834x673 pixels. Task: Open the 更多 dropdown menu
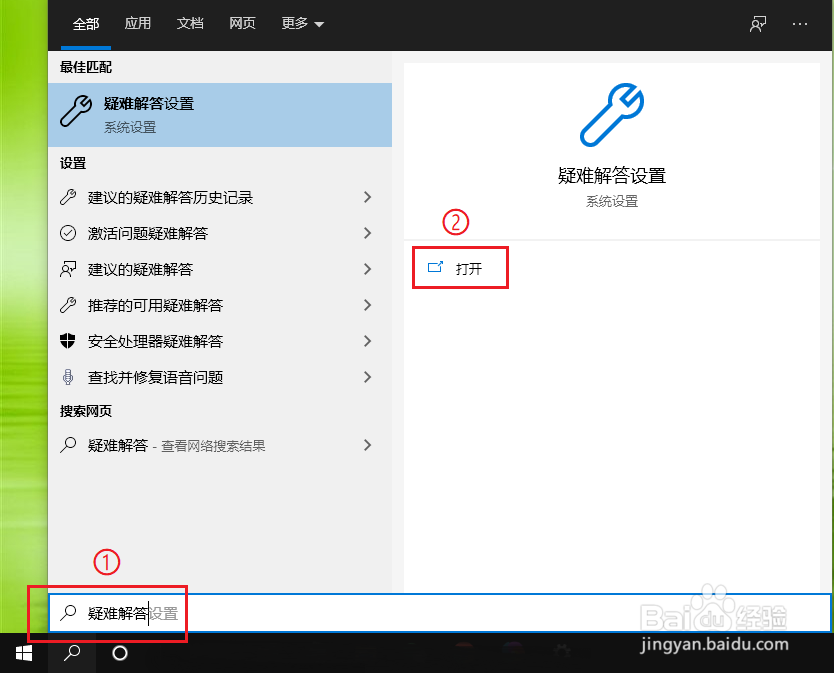click(x=302, y=23)
